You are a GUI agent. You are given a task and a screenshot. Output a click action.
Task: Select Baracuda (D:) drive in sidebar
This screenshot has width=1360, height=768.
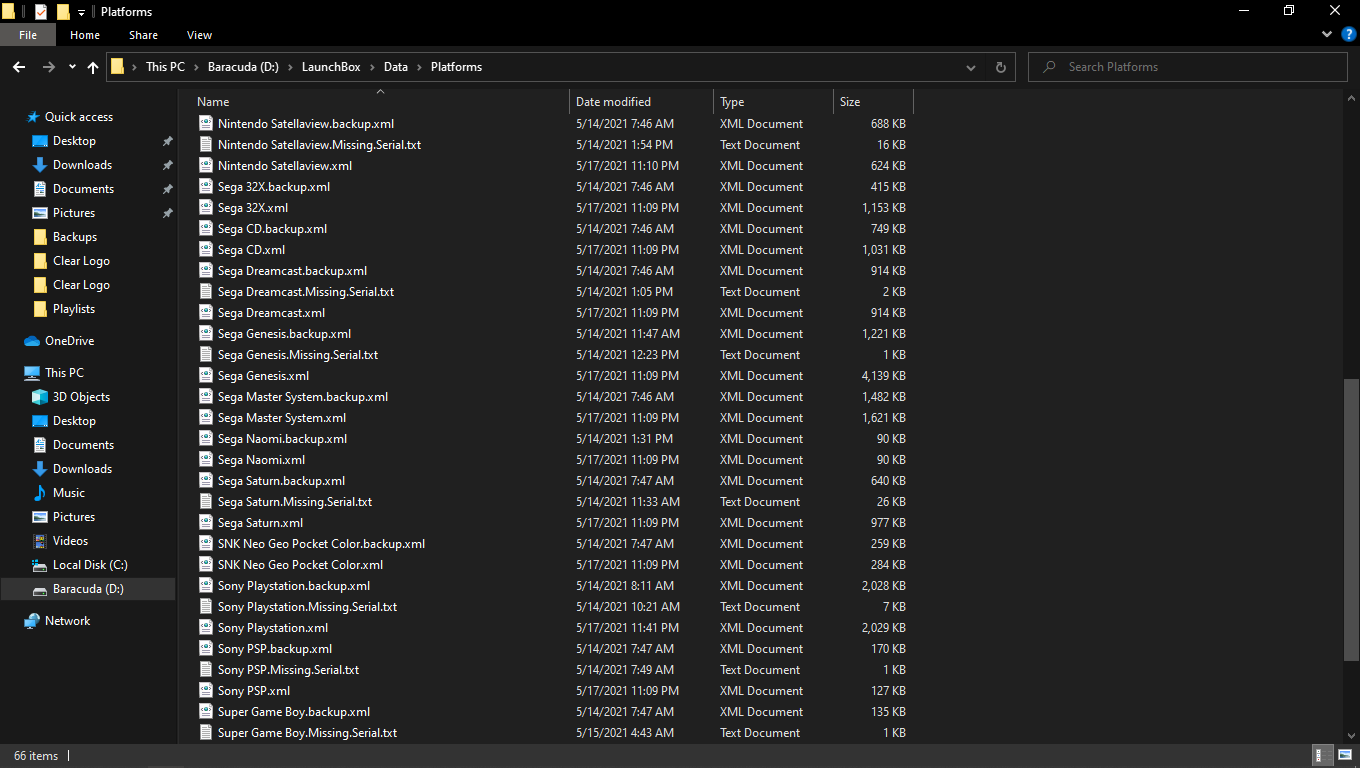click(x=88, y=589)
